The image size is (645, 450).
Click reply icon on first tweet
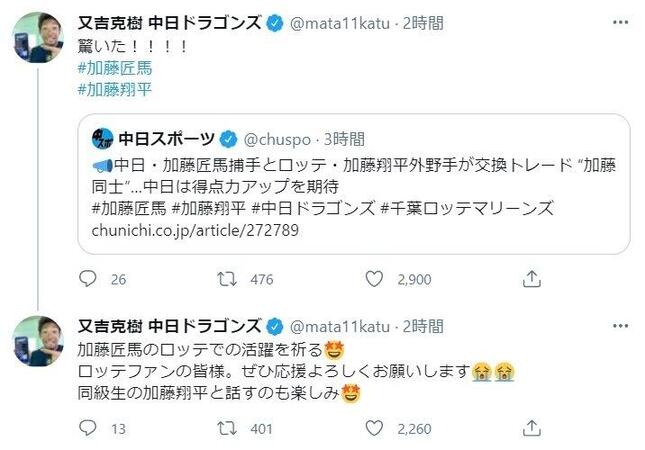88,279
